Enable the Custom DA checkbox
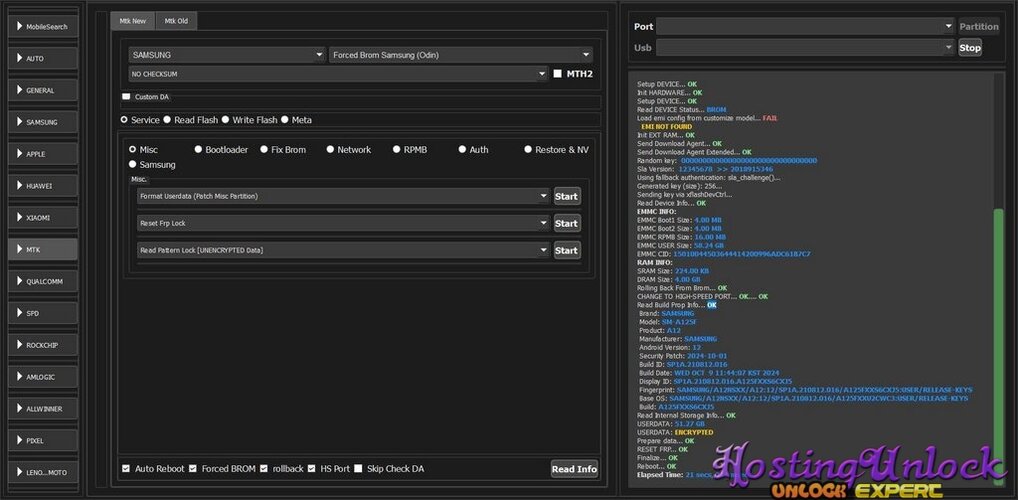The width and height of the screenshot is (1018, 500). tap(126, 97)
